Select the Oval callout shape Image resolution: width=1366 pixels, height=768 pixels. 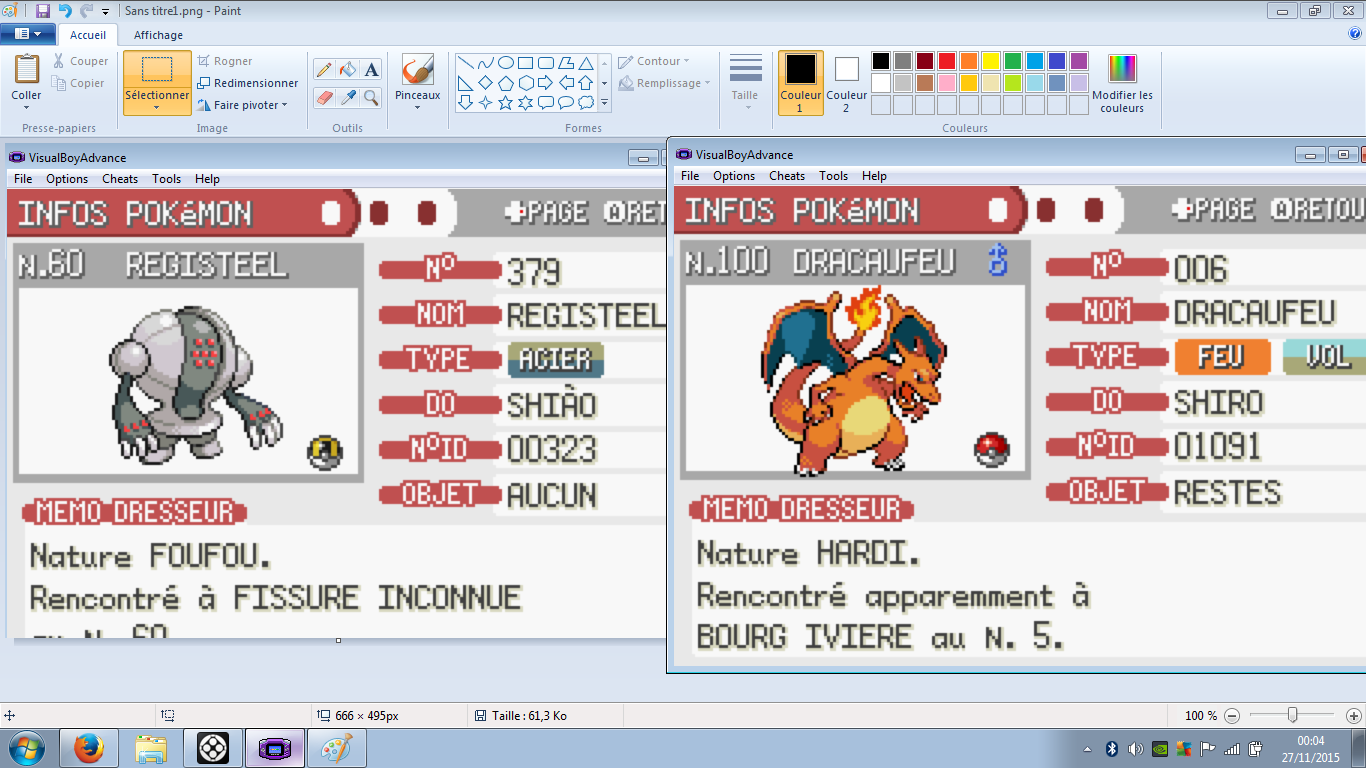coord(566,102)
